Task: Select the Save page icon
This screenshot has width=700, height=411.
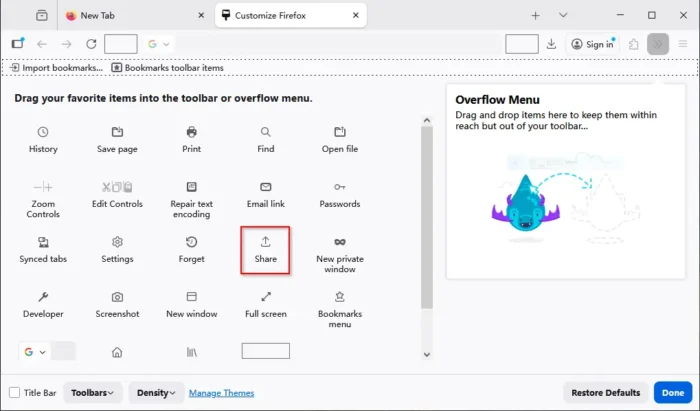Action: (117, 133)
